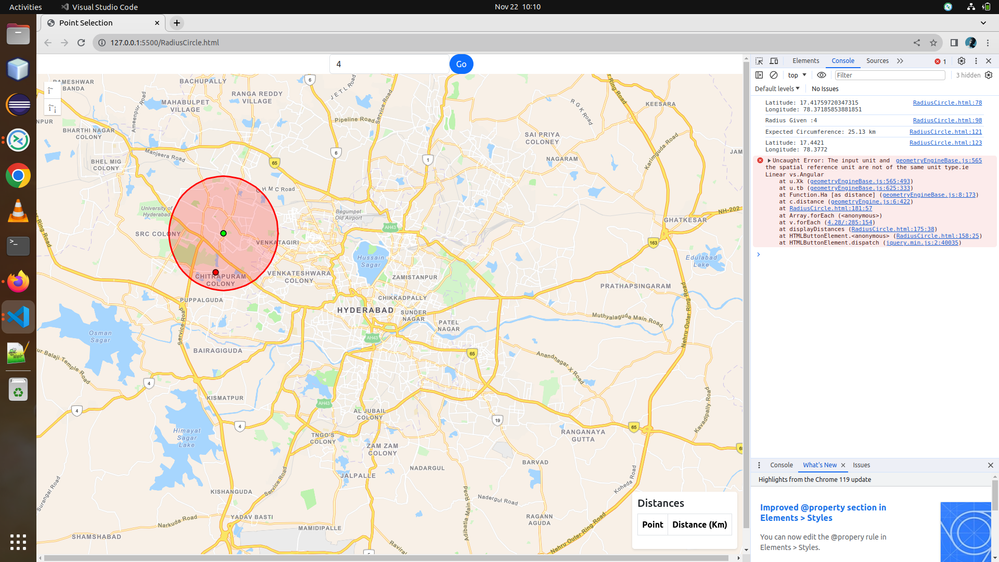Viewport: 999px width, 562px height.
Task: Open RadiusCircle.html:121 source link
Action: point(945,132)
